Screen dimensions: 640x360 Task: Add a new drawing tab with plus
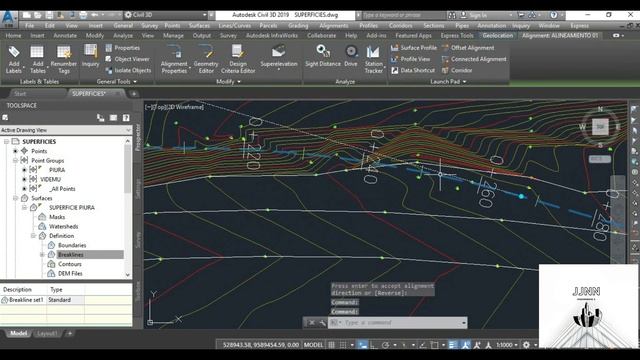point(133,94)
